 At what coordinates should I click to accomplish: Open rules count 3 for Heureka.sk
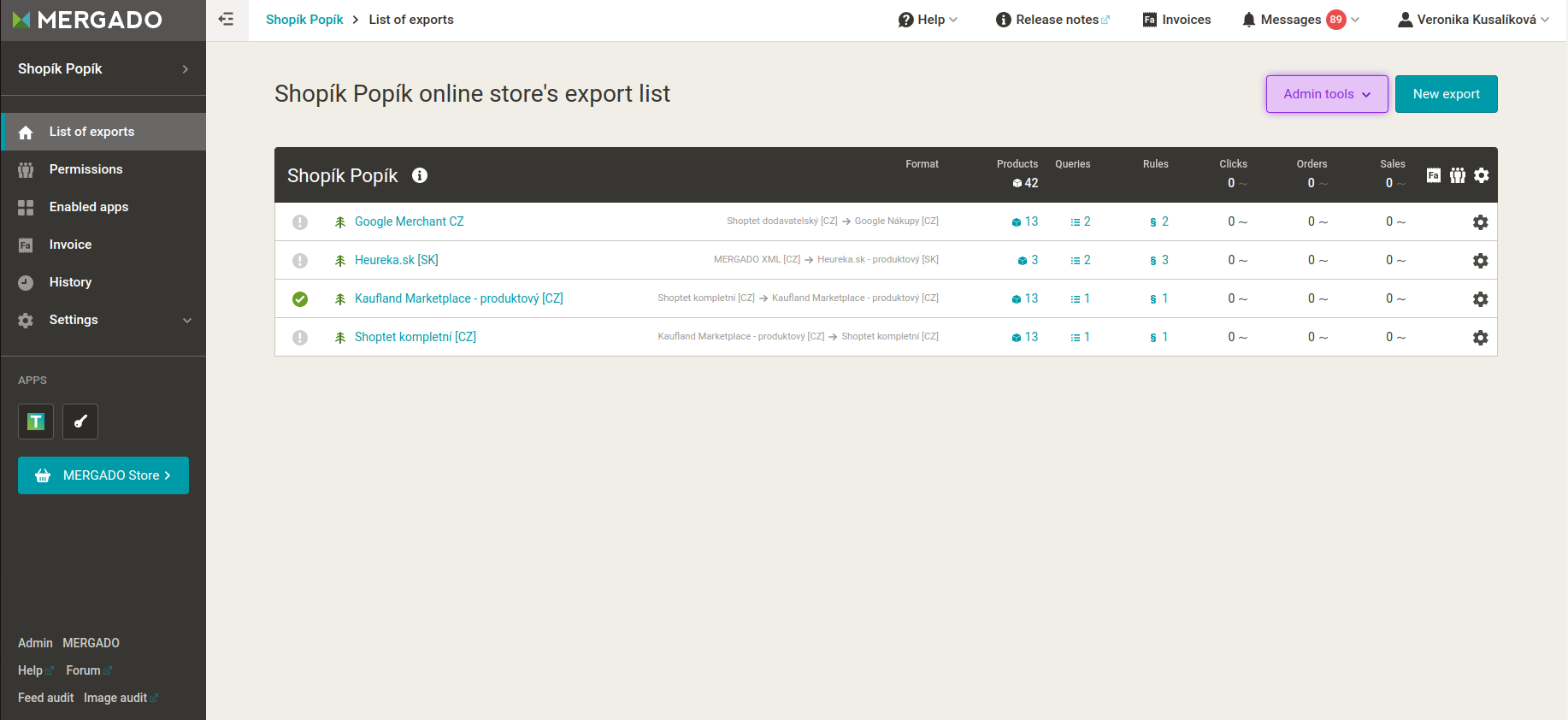point(1159,260)
